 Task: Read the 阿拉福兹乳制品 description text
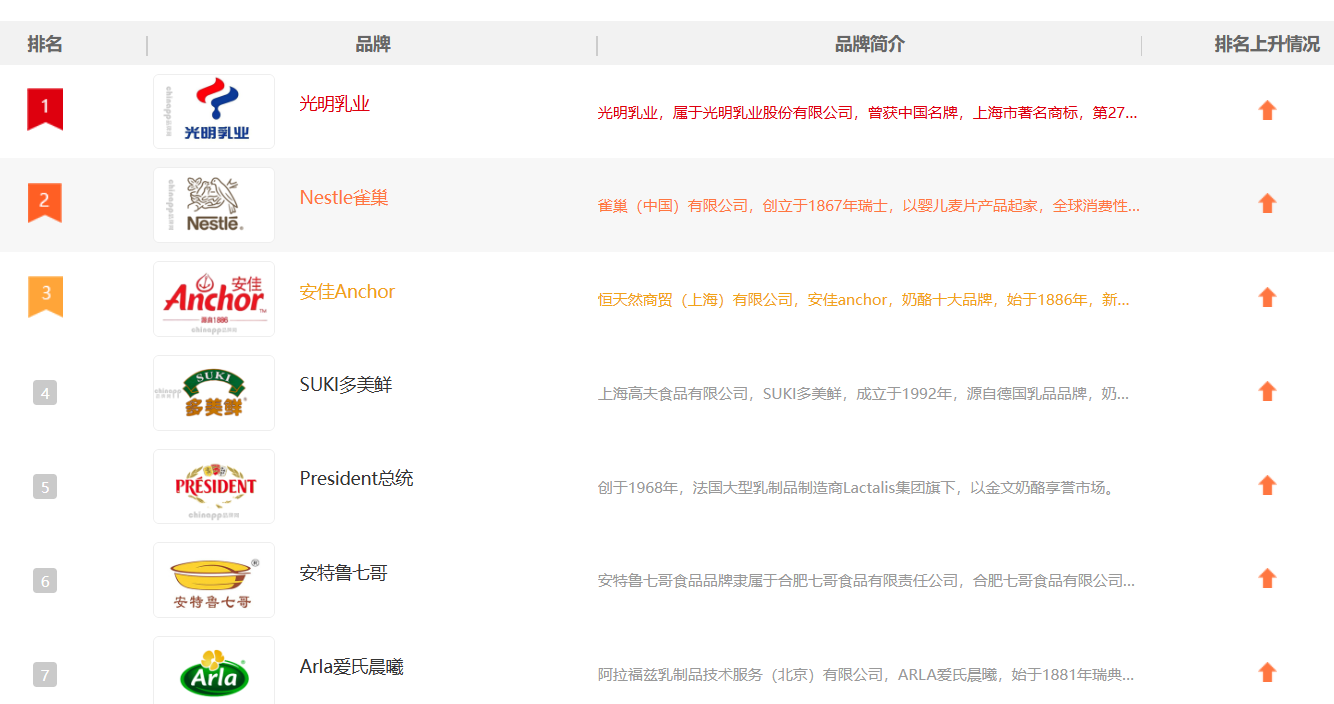[866, 675]
